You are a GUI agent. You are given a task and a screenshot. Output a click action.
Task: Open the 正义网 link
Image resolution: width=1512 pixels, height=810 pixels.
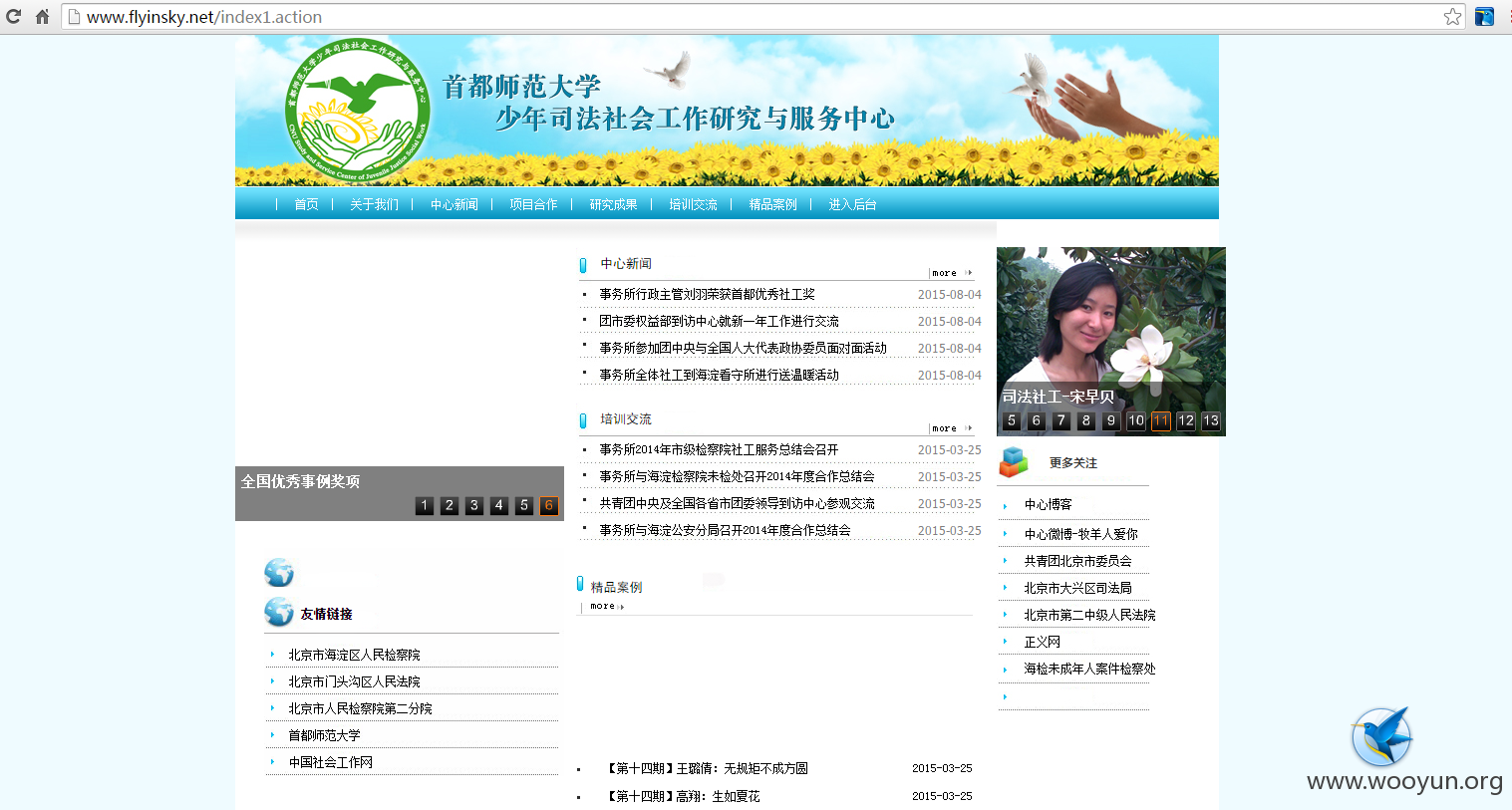1042,642
